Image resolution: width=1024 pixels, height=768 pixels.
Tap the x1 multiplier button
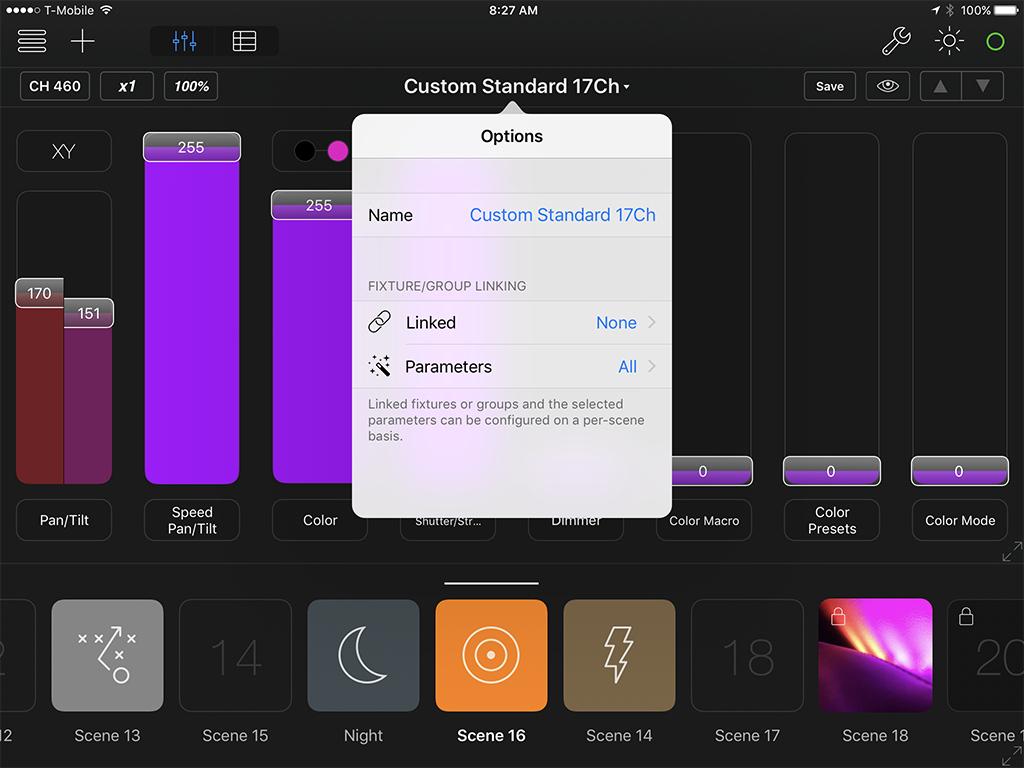click(x=127, y=86)
